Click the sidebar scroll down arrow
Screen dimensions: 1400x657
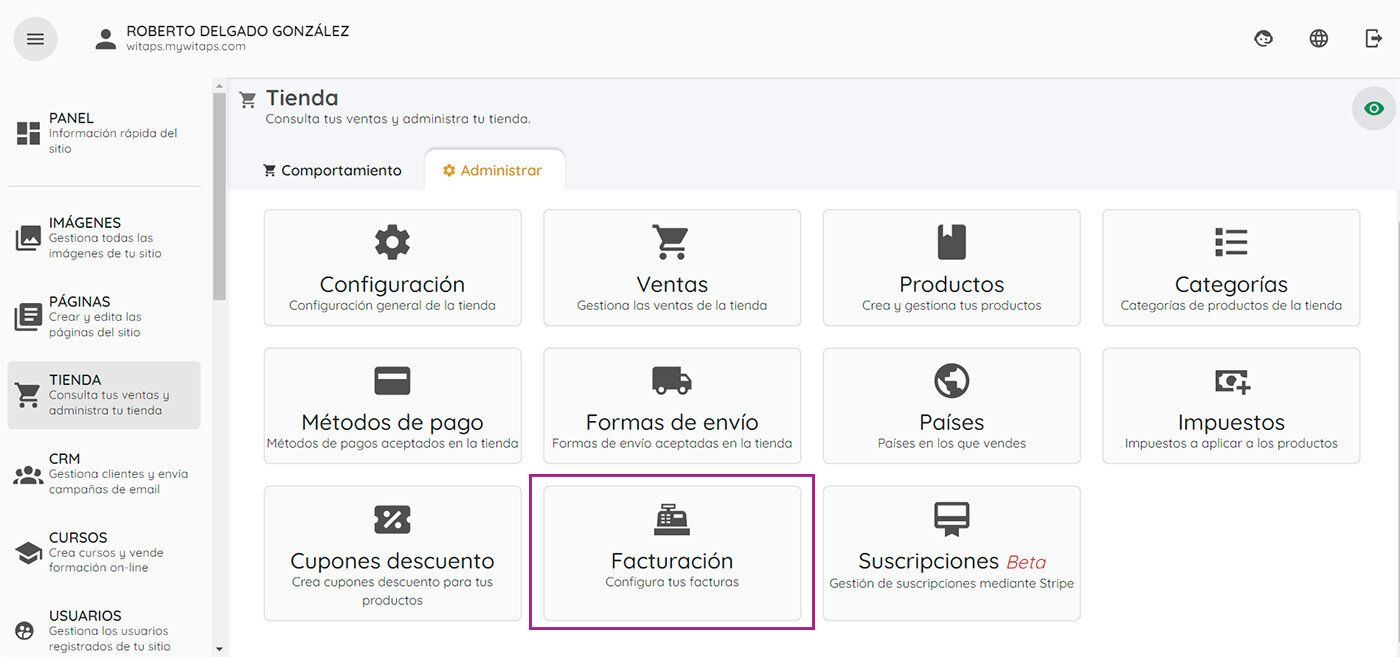[x=220, y=649]
